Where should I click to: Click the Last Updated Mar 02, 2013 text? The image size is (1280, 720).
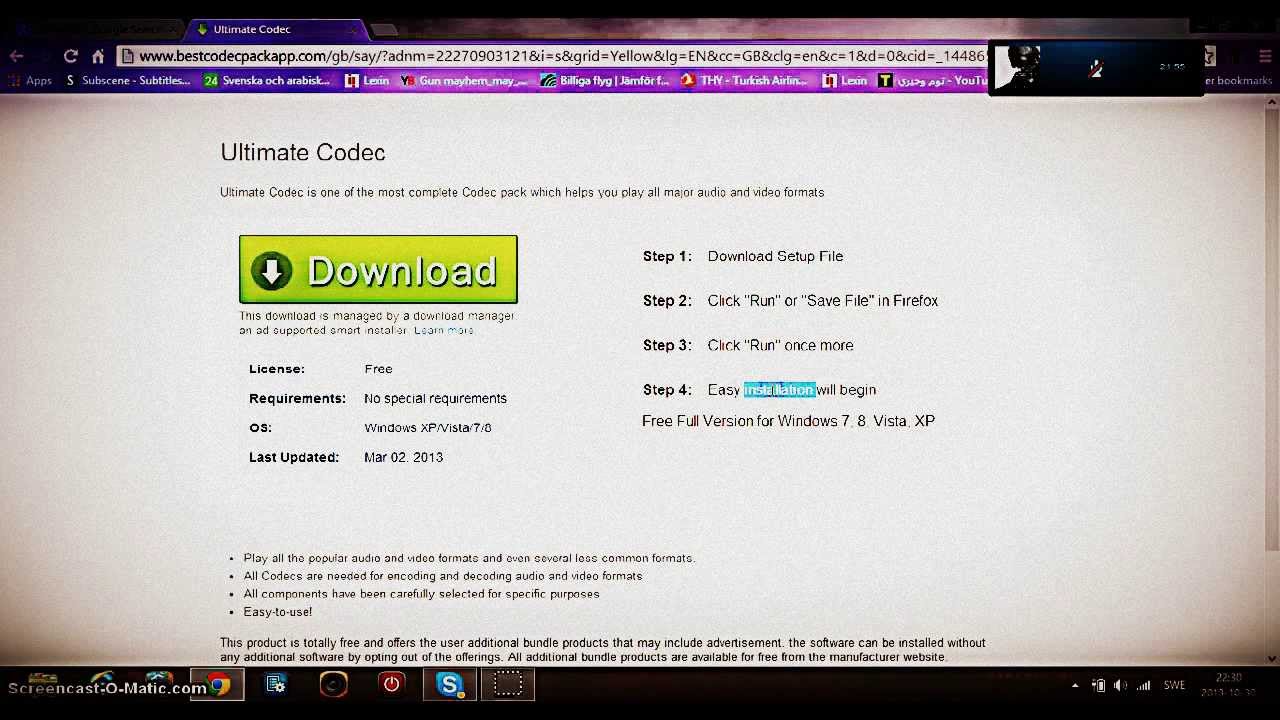[x=346, y=457]
